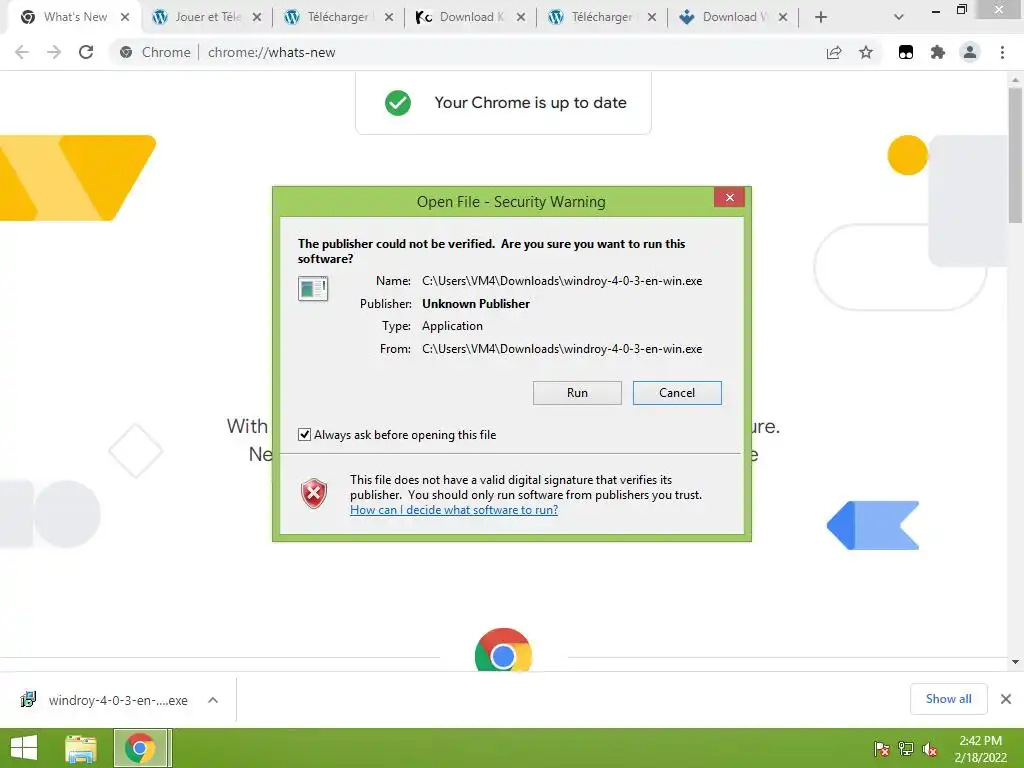Open File Explorer from the taskbar
The width and height of the screenshot is (1024, 768).
coord(81,748)
